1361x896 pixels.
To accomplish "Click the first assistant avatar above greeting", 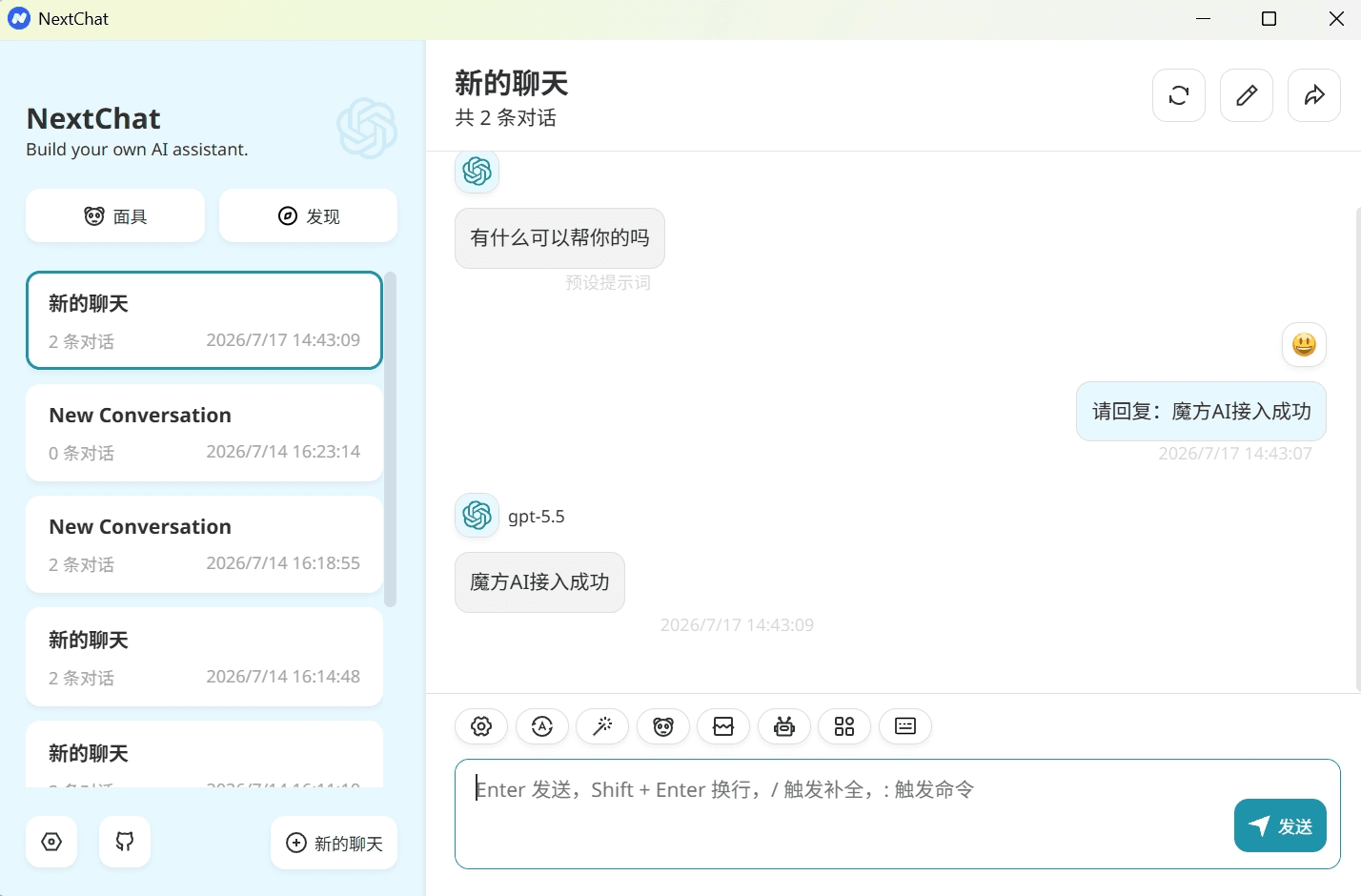I will (477, 172).
